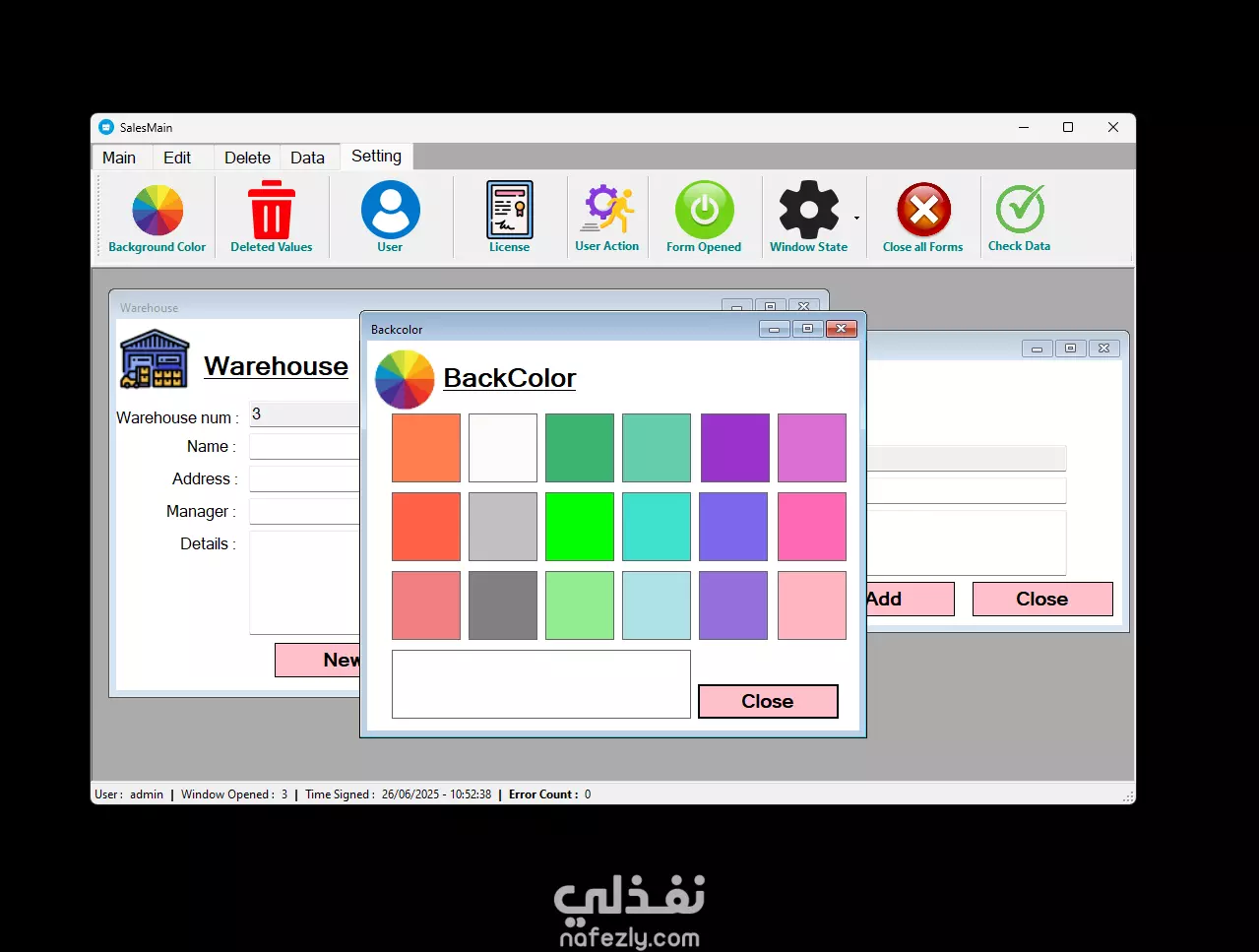Click "Window Opened : 3" status entry
Viewport: 1259px width, 952px height.
[x=234, y=794]
